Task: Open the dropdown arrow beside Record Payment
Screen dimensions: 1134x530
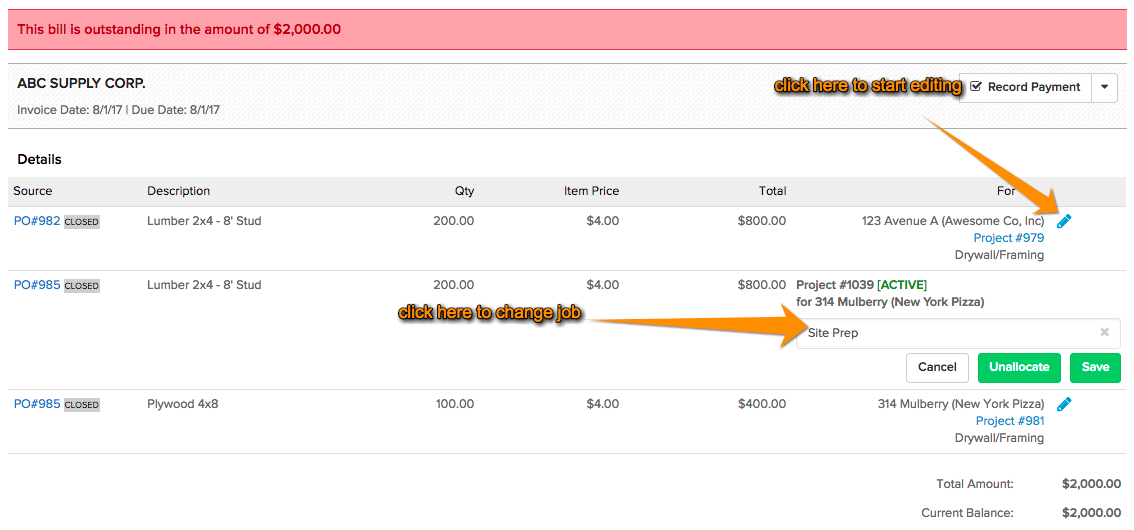Action: (x=1104, y=87)
